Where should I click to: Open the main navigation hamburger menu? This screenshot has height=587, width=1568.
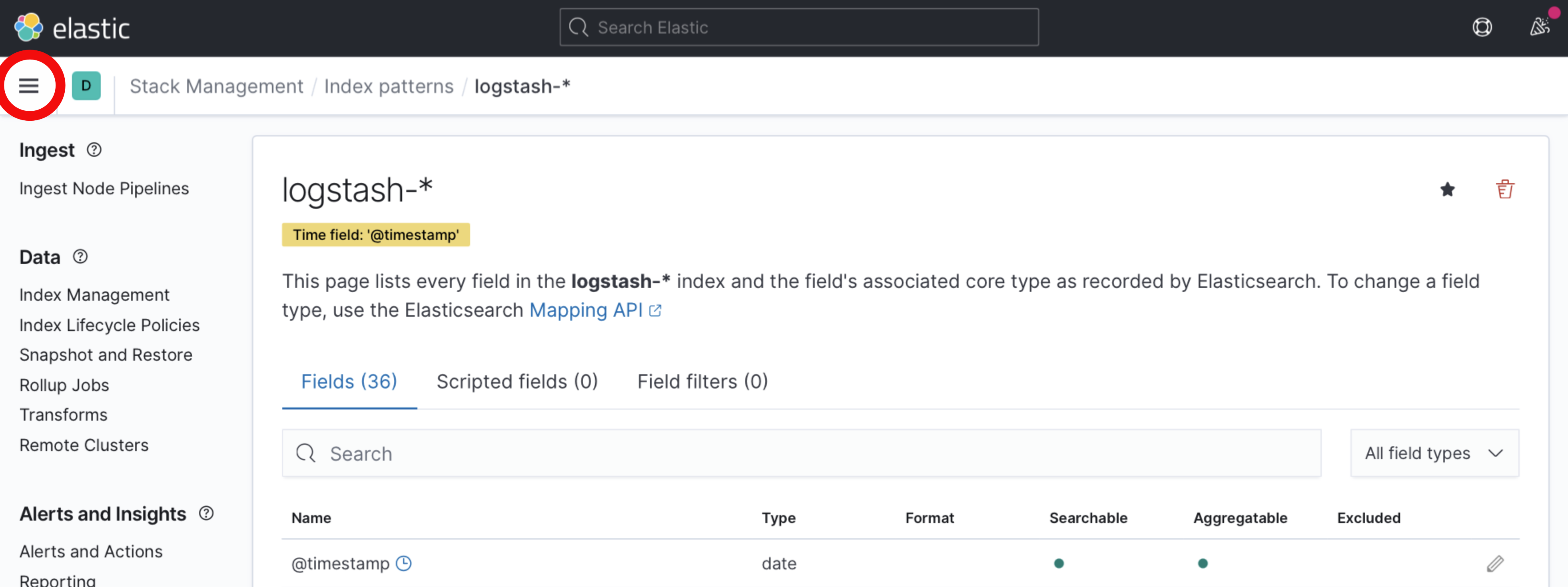[29, 86]
